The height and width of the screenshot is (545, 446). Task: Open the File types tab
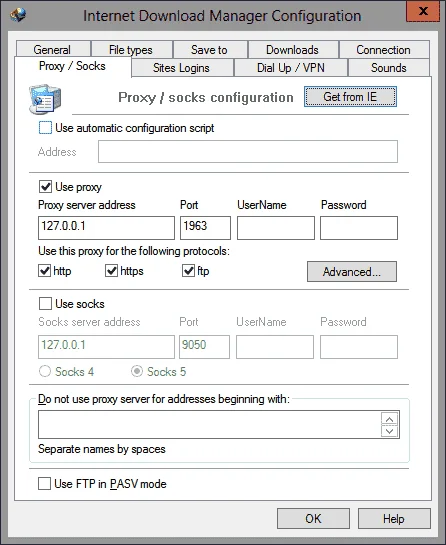pyautogui.click(x=131, y=50)
